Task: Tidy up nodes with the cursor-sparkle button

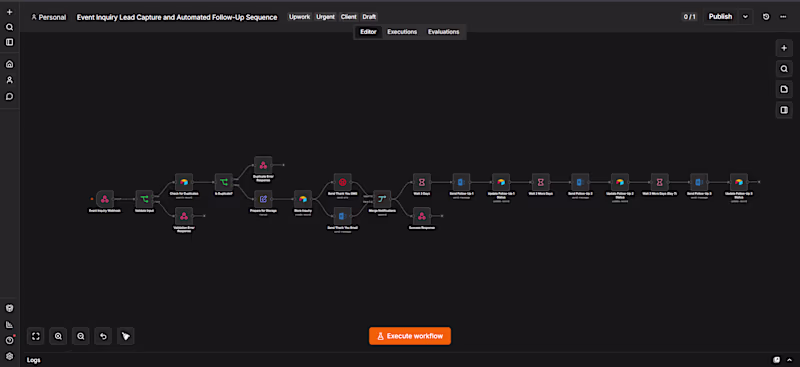Action: click(126, 336)
